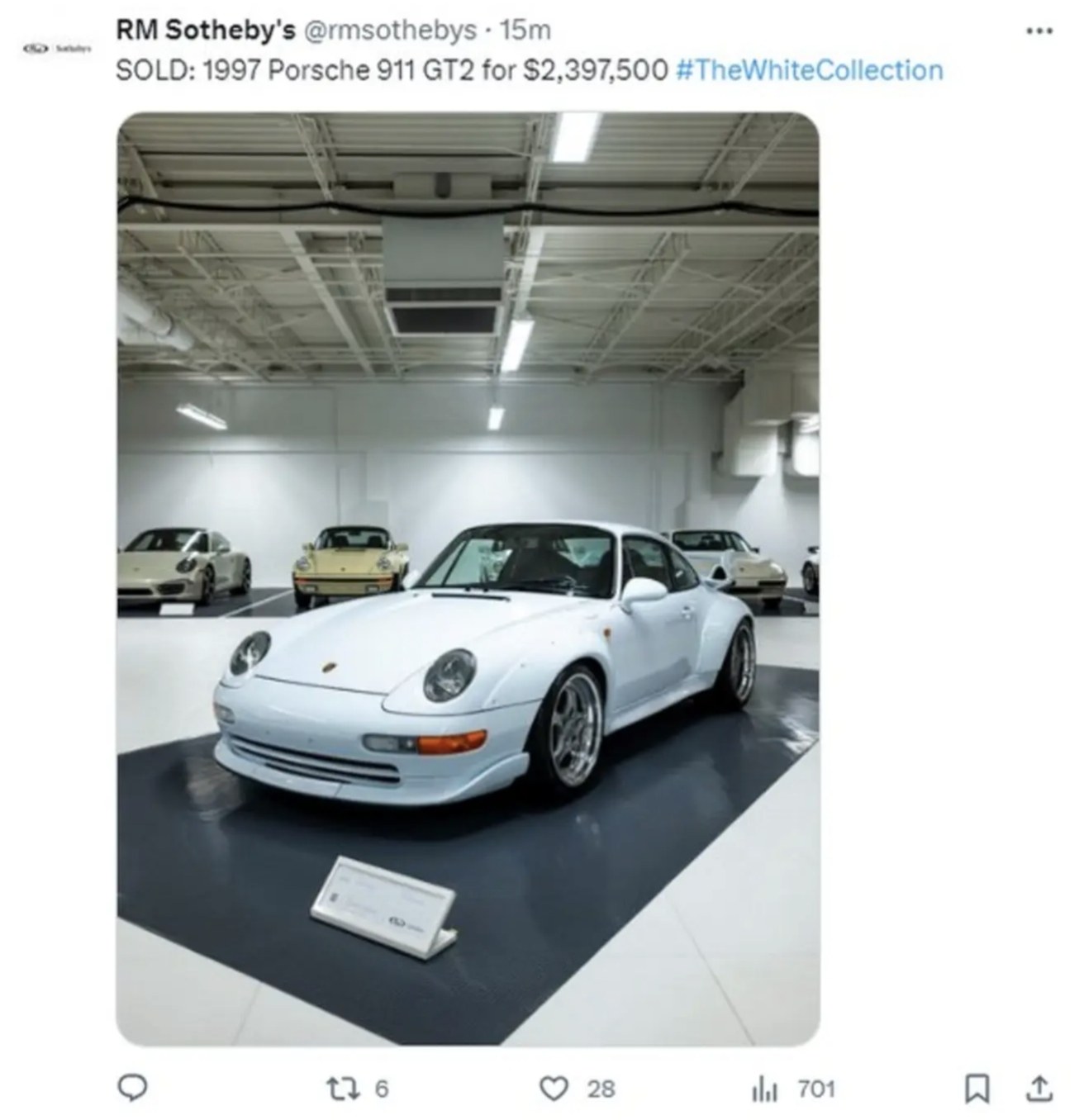Click the reply speech bubble icon
1084x1120 pixels.
132,1089
